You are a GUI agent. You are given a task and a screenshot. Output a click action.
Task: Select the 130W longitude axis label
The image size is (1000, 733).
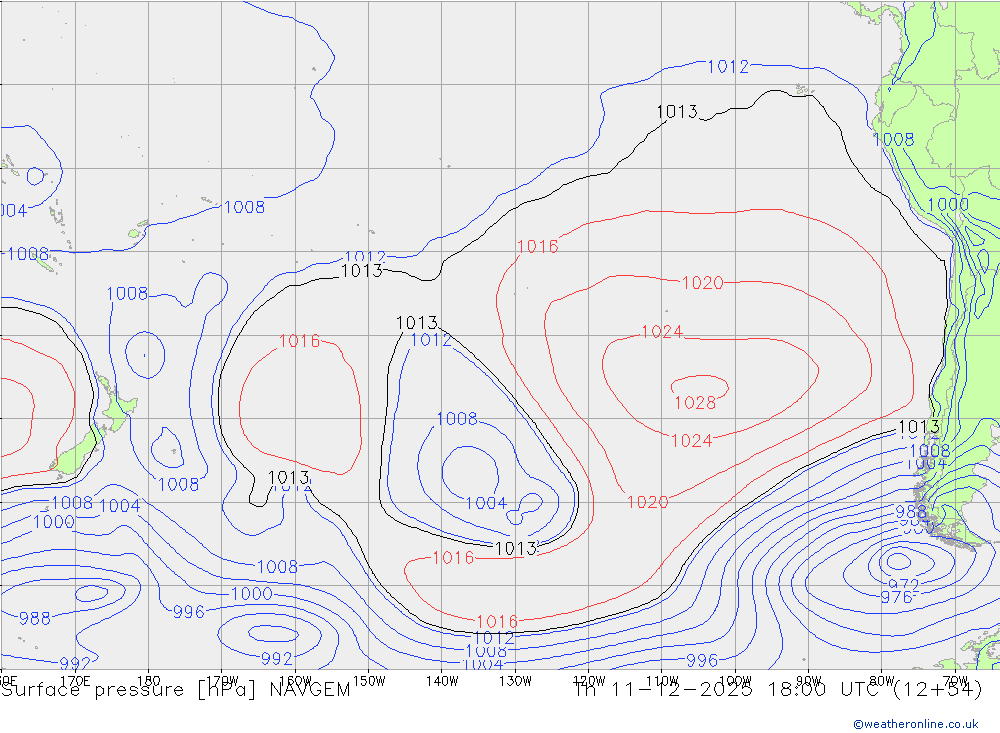[x=515, y=681]
